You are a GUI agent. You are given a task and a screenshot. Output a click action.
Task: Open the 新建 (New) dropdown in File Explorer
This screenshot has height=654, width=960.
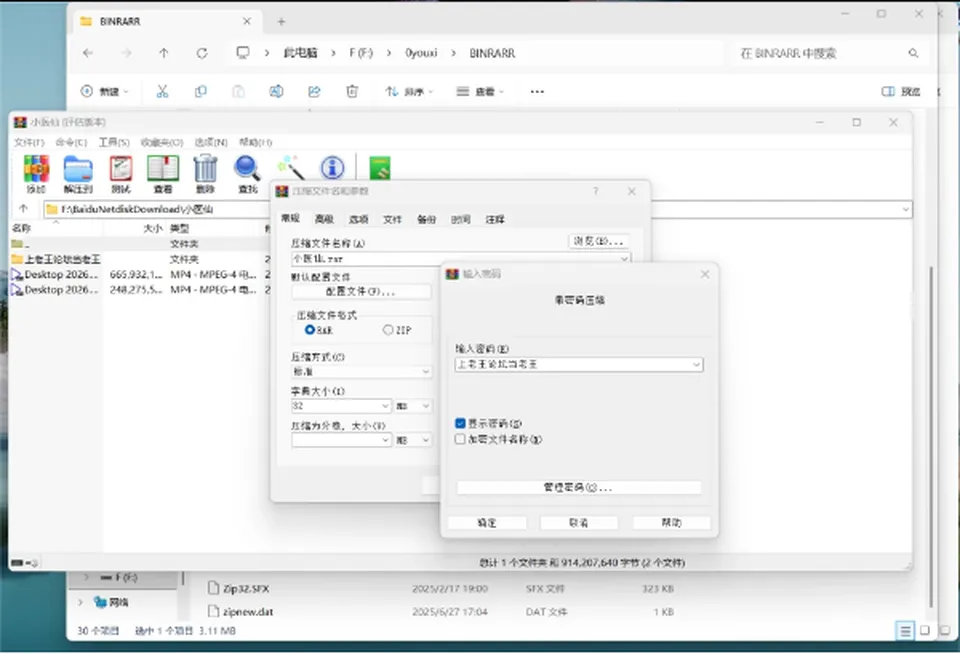105,91
